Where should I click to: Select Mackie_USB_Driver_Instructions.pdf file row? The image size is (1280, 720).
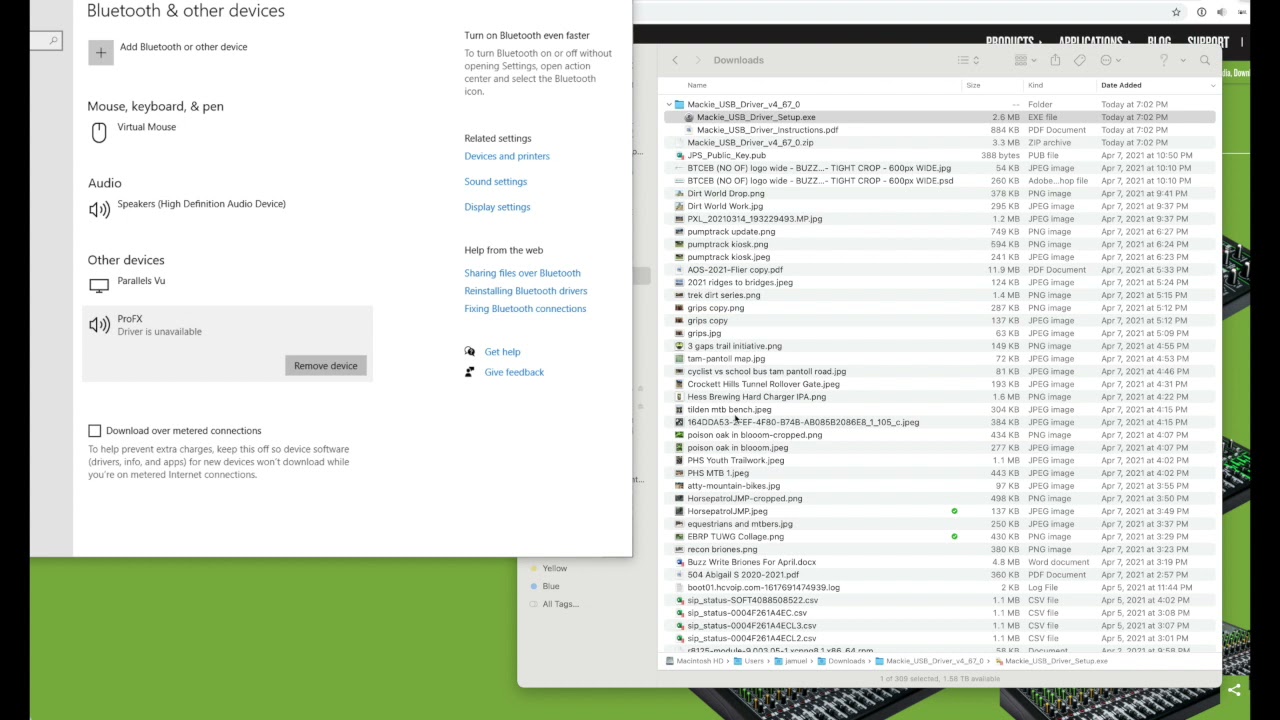click(x=940, y=130)
